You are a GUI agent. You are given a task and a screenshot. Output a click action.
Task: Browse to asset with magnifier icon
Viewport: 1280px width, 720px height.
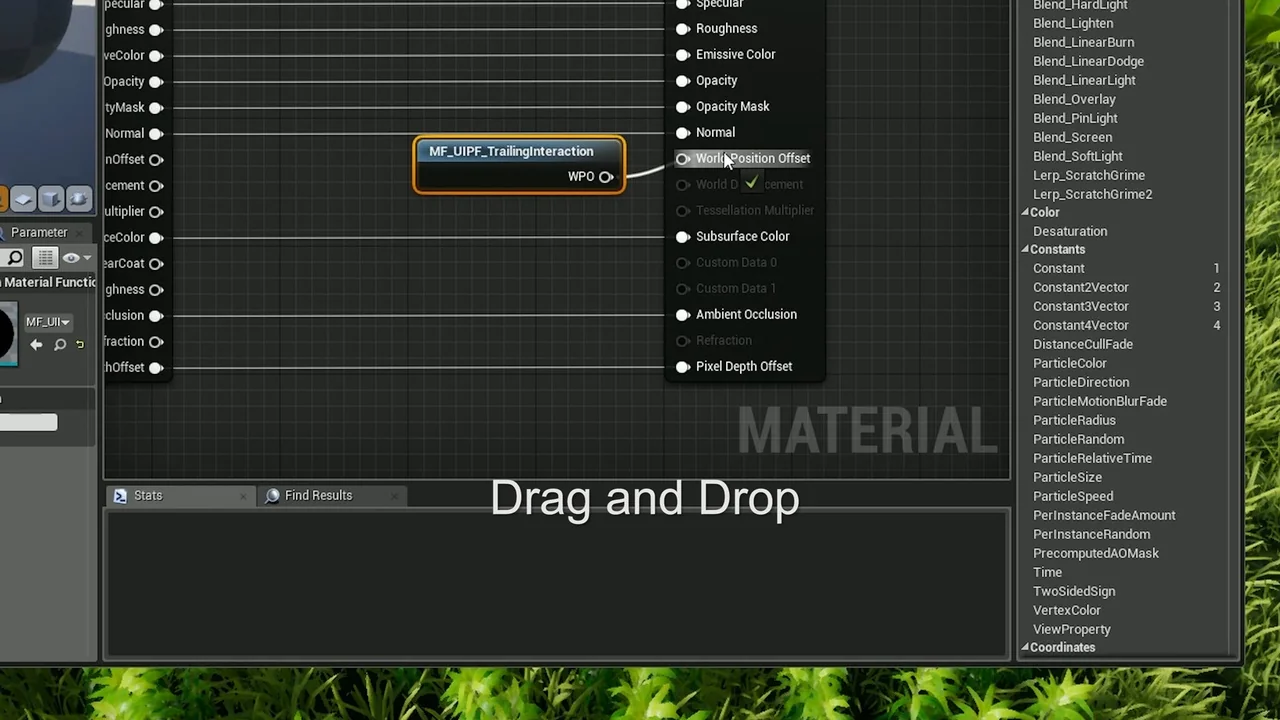pos(60,345)
